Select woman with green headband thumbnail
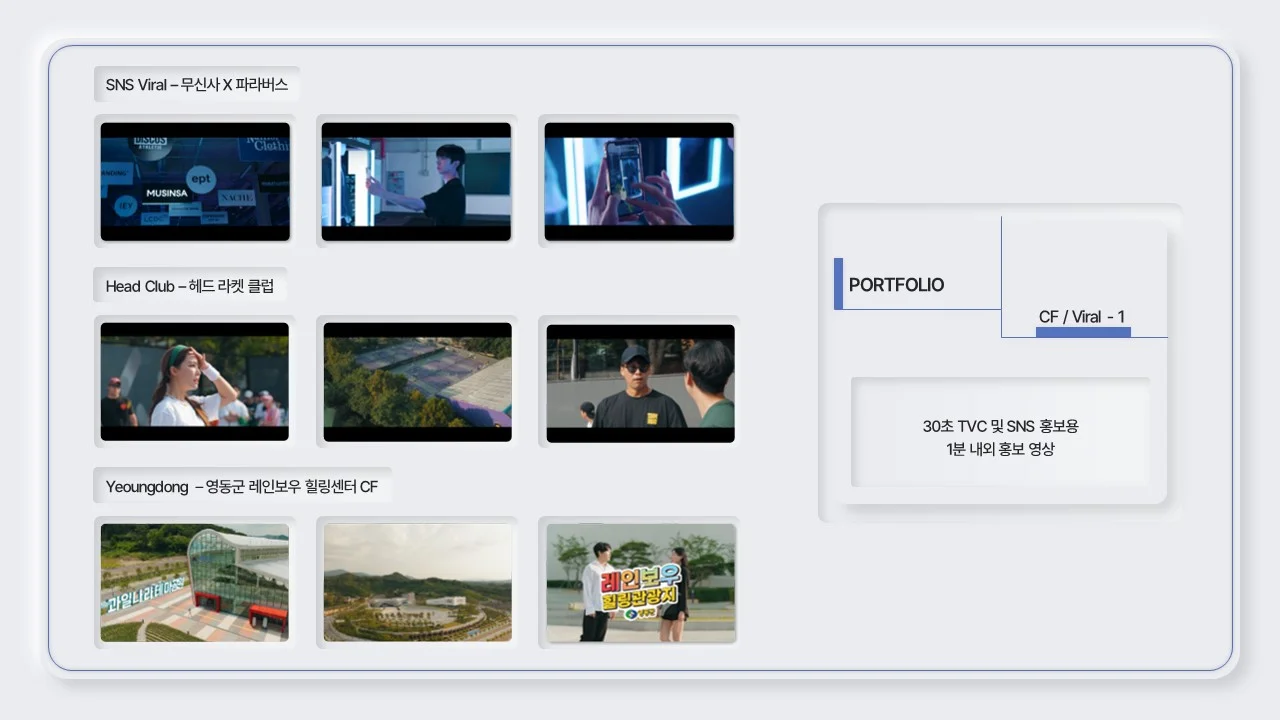1280x720 pixels. click(x=195, y=382)
